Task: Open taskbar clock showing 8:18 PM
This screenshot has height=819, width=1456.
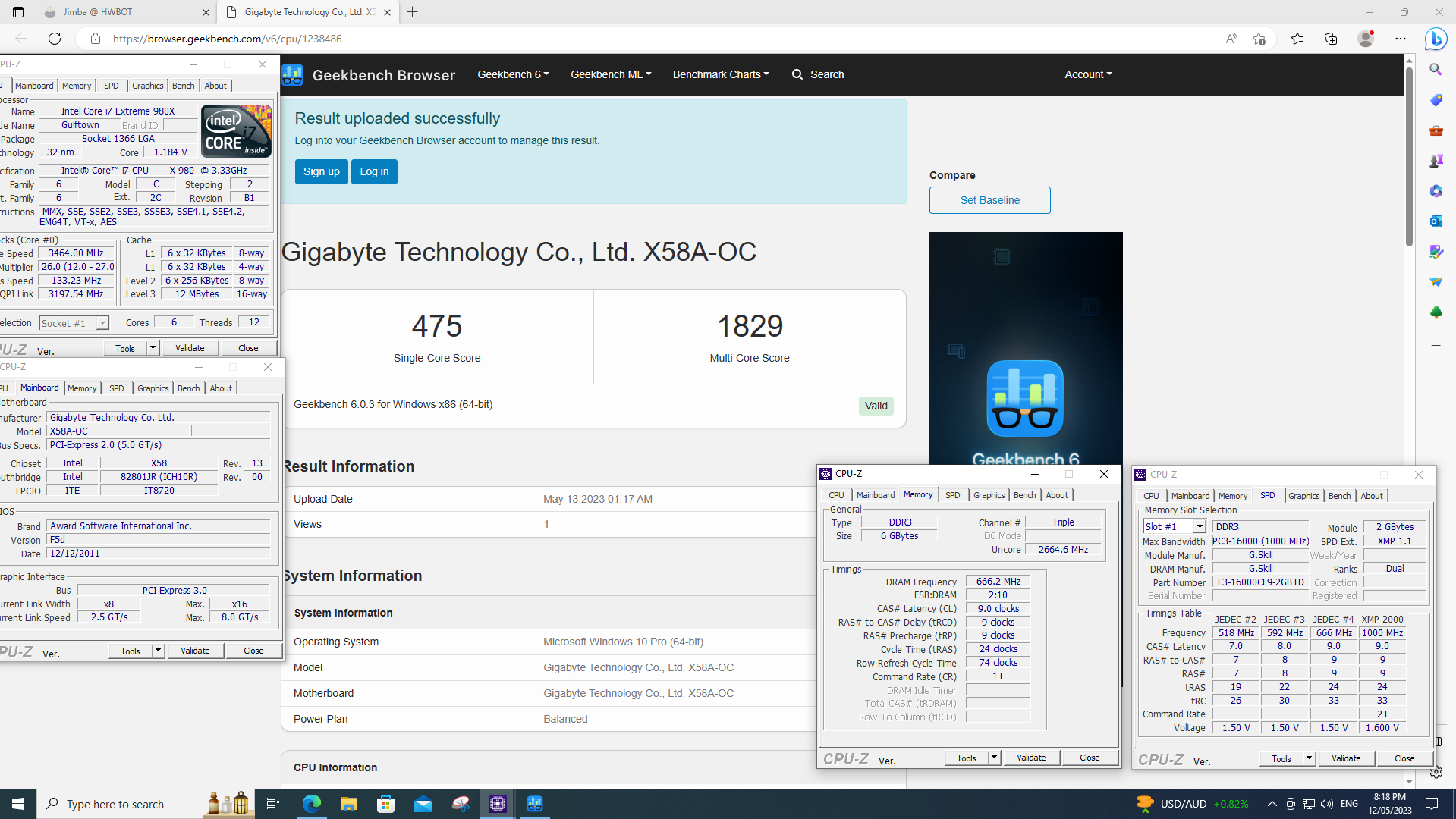Action: click(x=1390, y=804)
